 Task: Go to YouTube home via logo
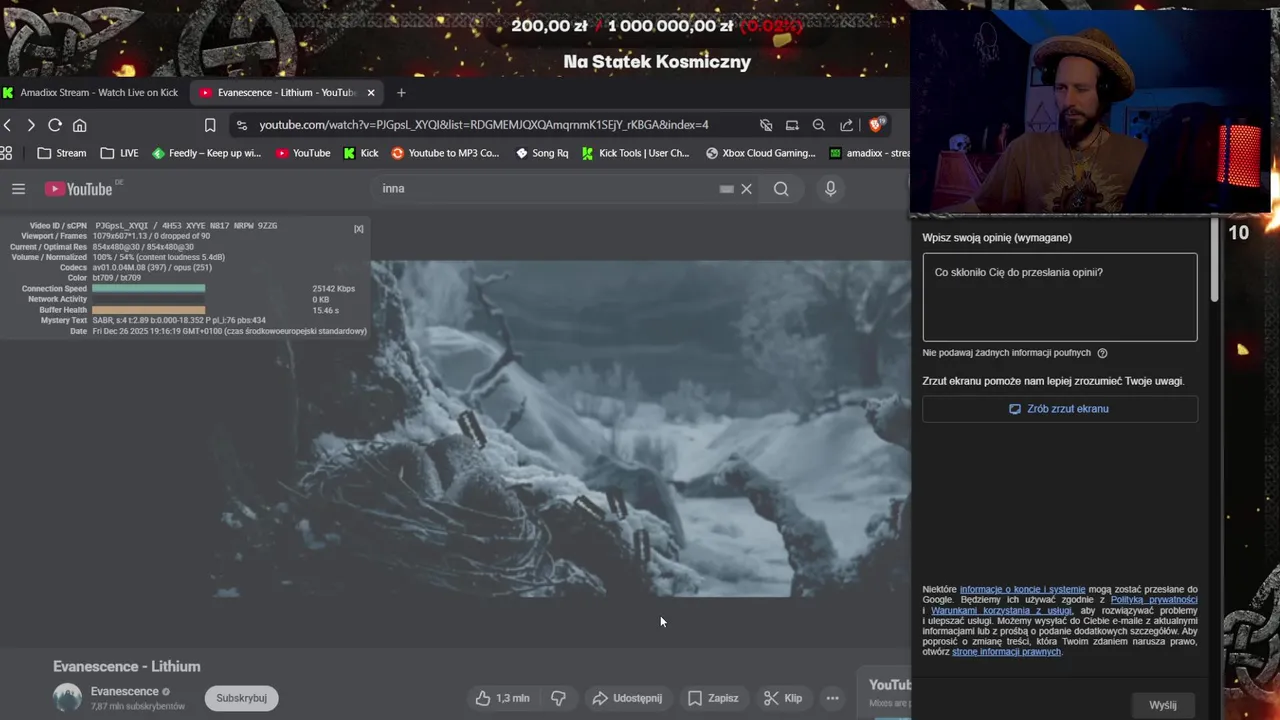[78, 189]
